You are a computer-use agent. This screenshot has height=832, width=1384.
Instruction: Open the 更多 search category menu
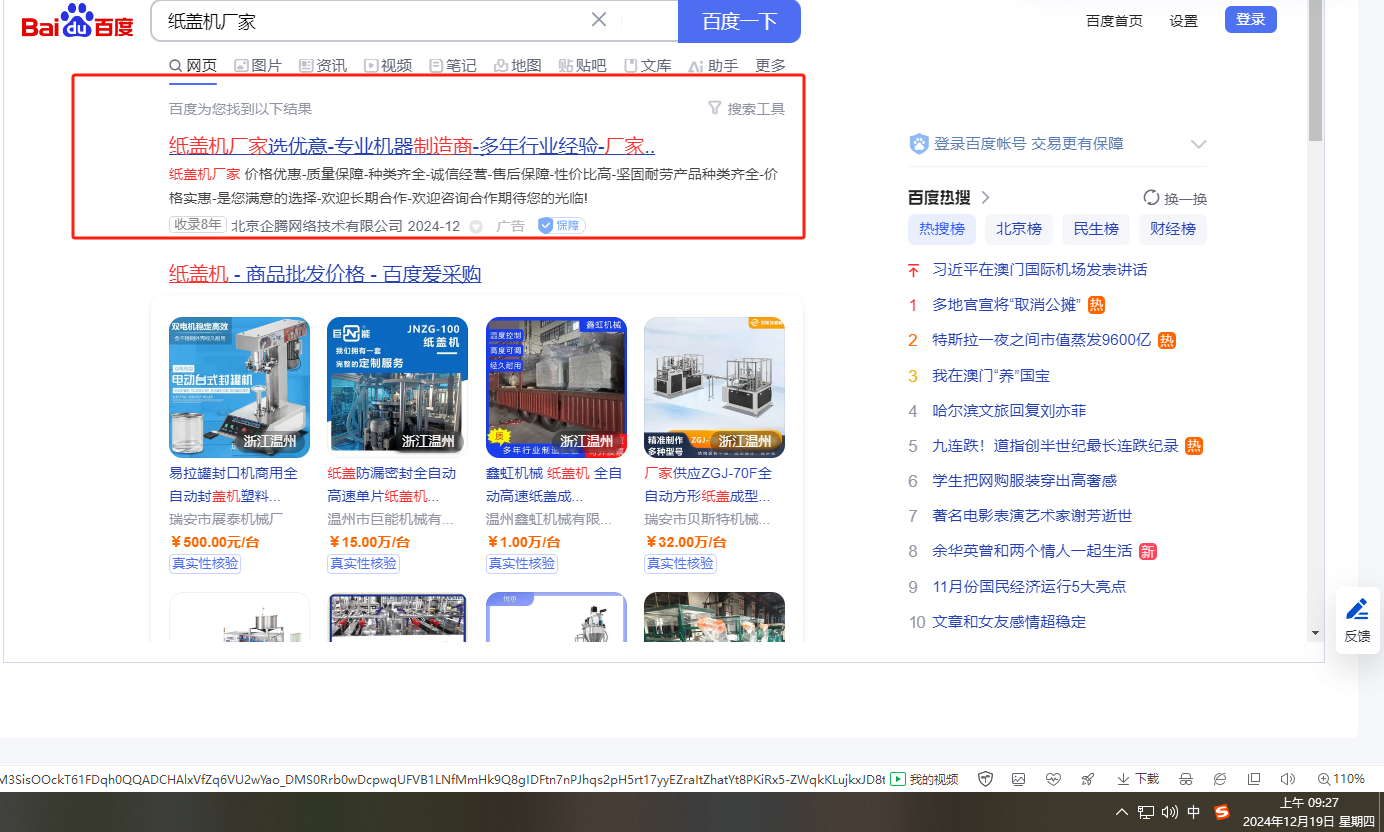tap(770, 66)
